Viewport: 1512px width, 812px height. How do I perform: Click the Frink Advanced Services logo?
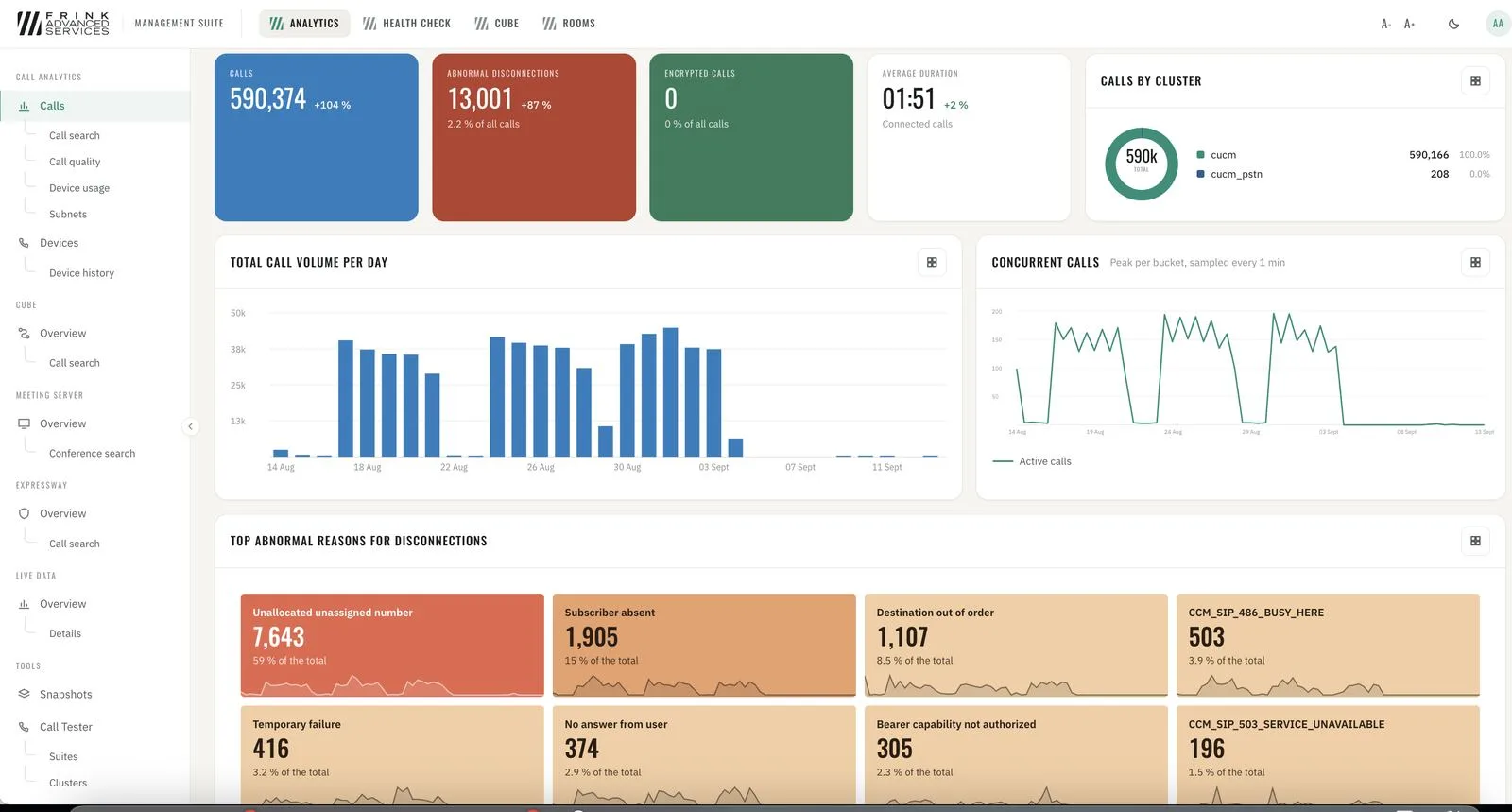63,24
